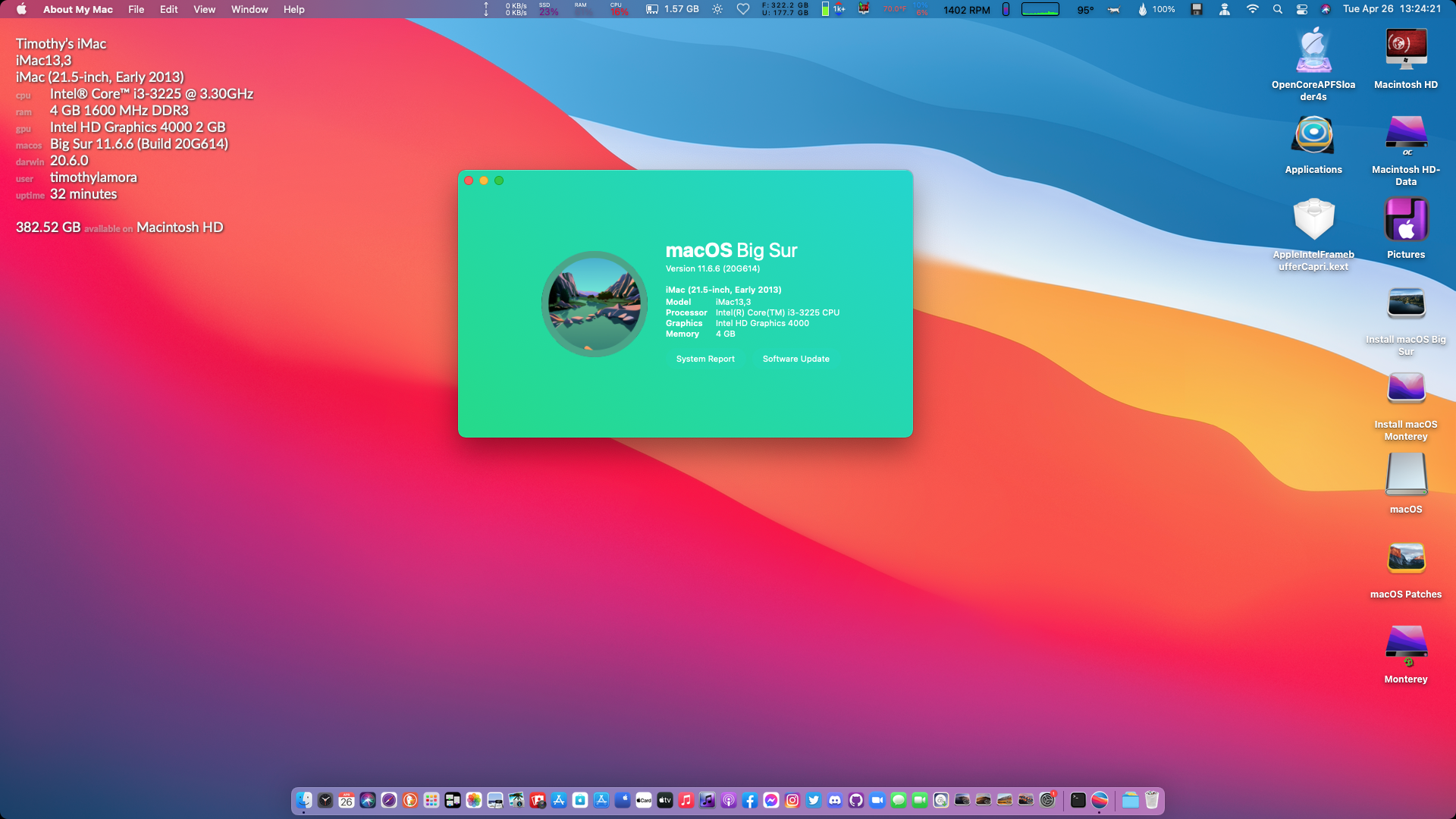The width and height of the screenshot is (1456, 819).
Task: Open the Window menu
Action: point(249,9)
